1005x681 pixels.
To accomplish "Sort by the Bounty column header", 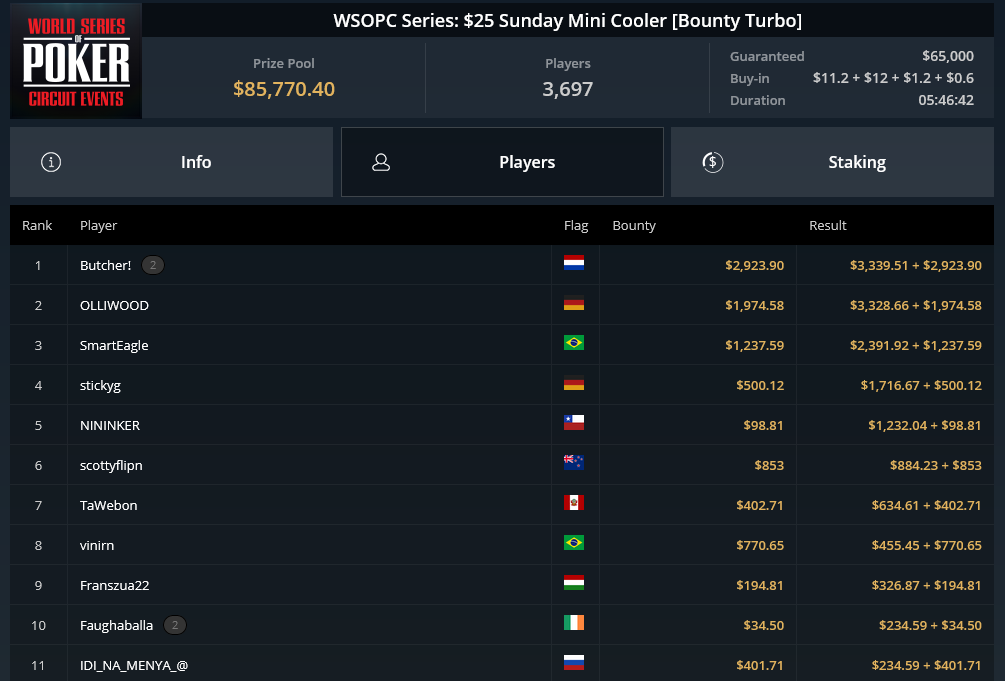I will tap(634, 225).
